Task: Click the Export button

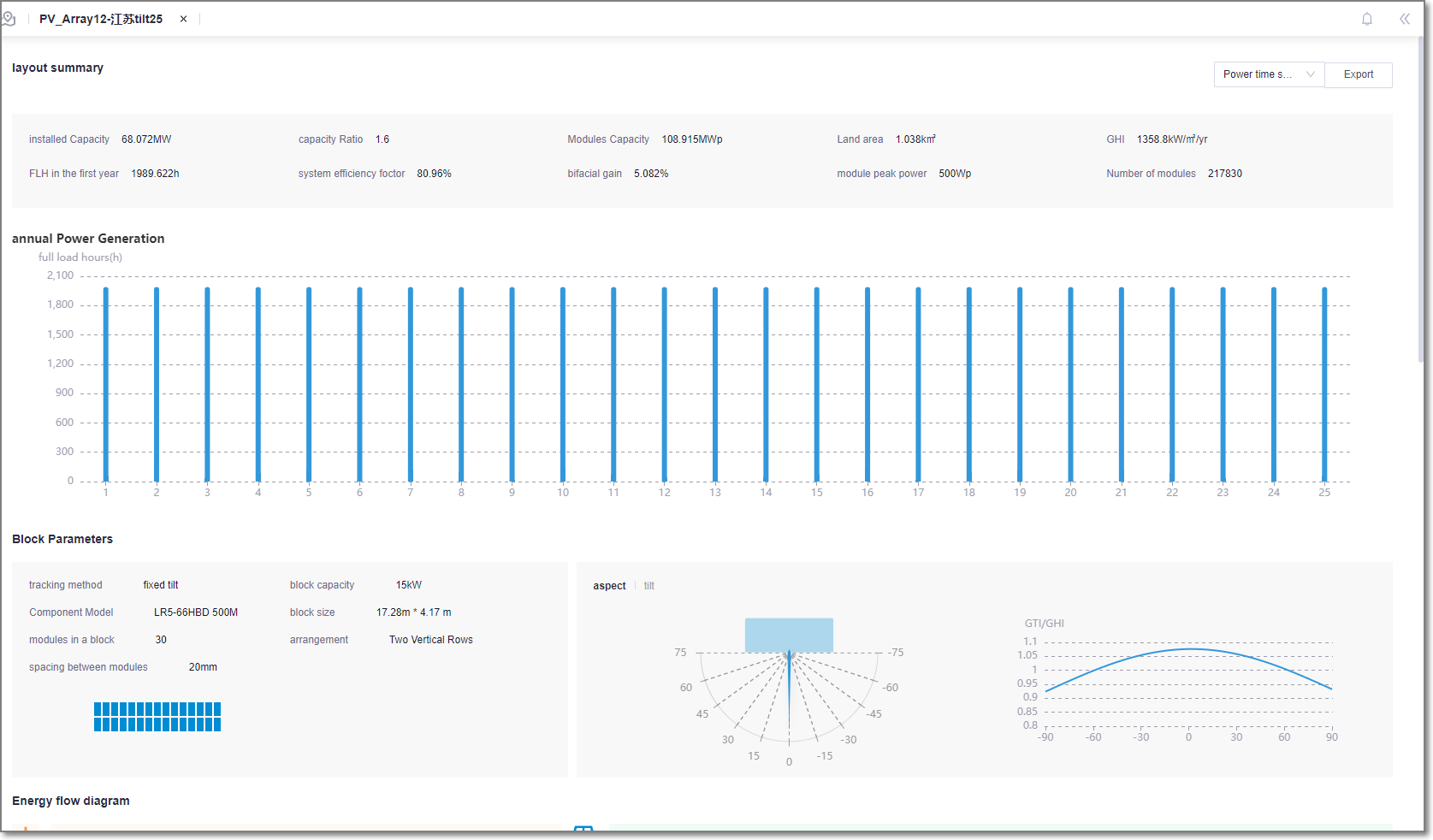Action: pyautogui.click(x=1359, y=74)
